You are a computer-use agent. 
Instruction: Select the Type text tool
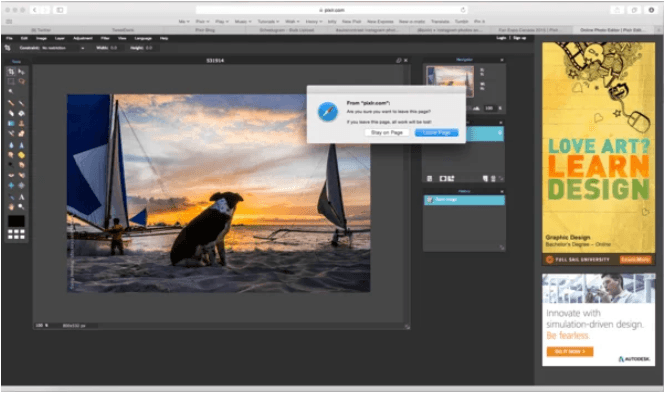21,197
